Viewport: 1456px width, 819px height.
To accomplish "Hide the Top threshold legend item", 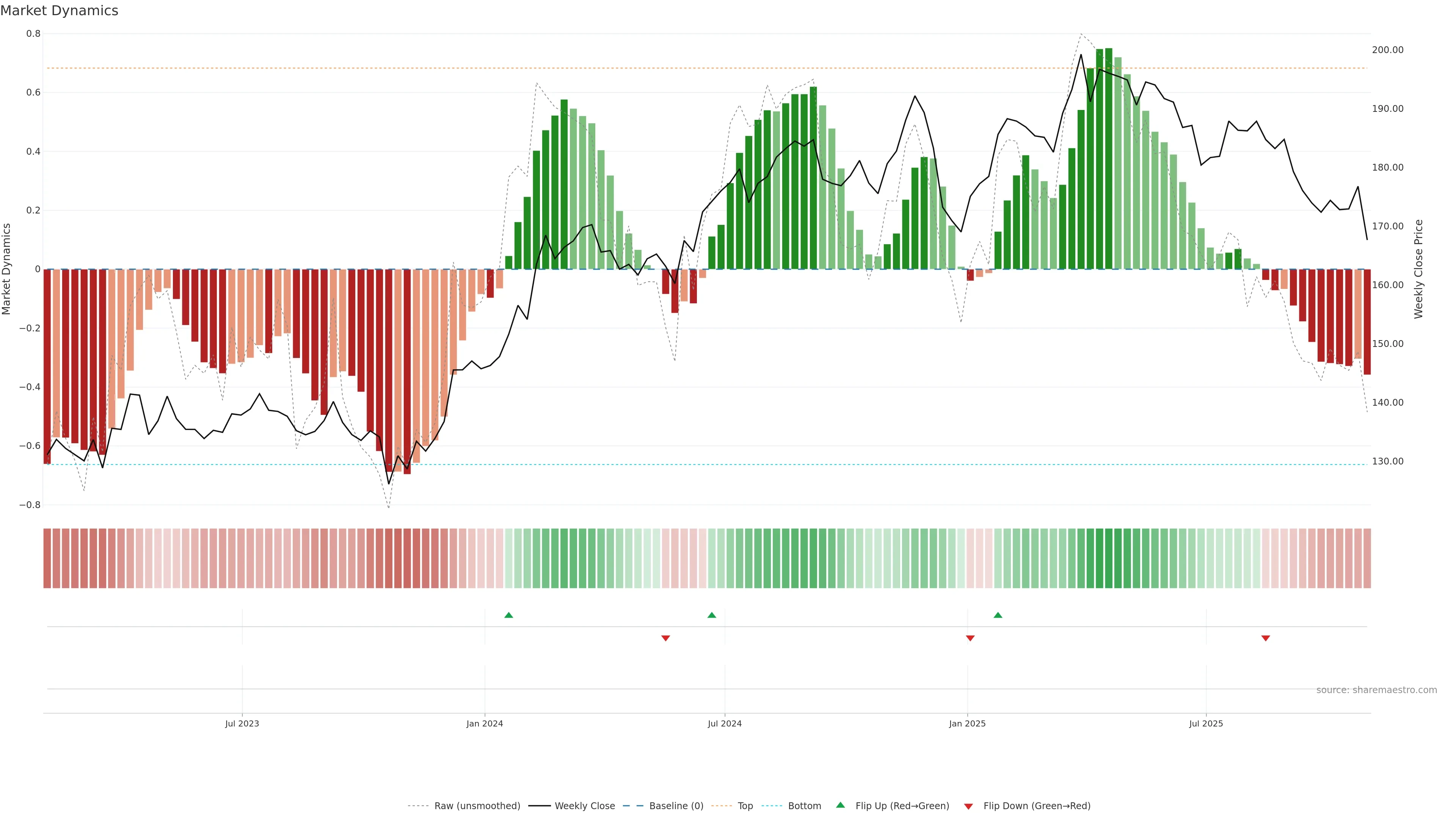I will 745,806.
